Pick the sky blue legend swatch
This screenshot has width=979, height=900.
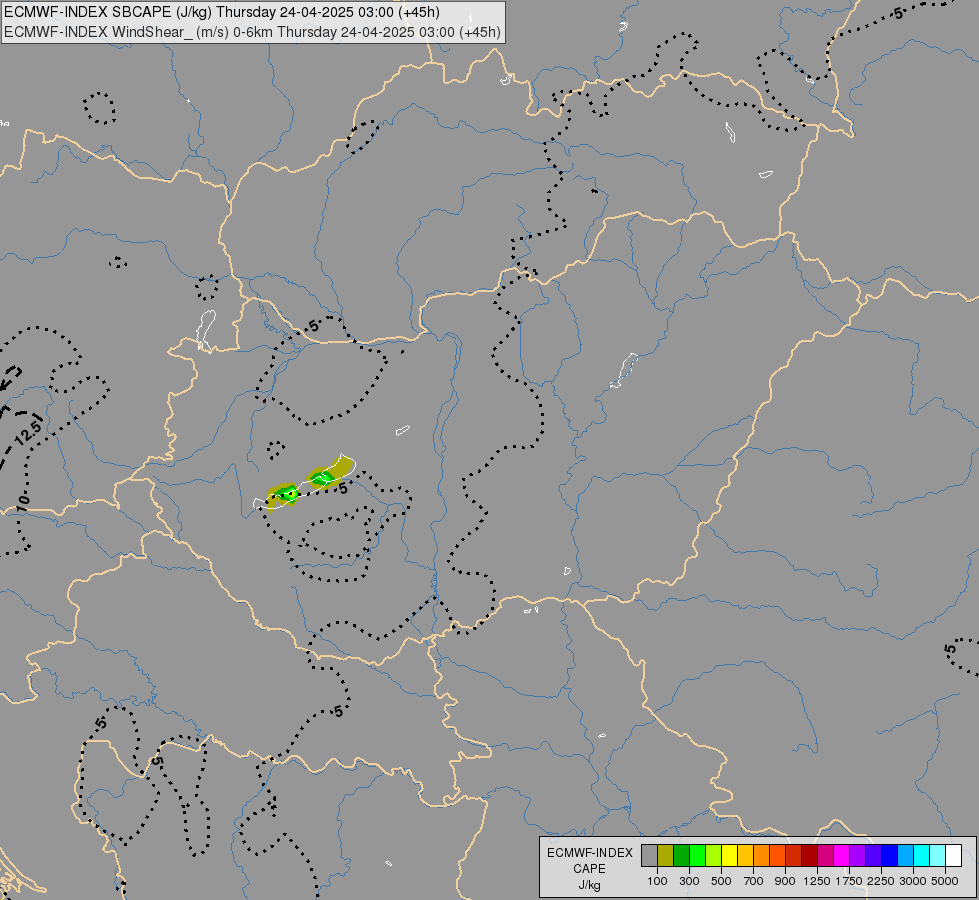905,855
